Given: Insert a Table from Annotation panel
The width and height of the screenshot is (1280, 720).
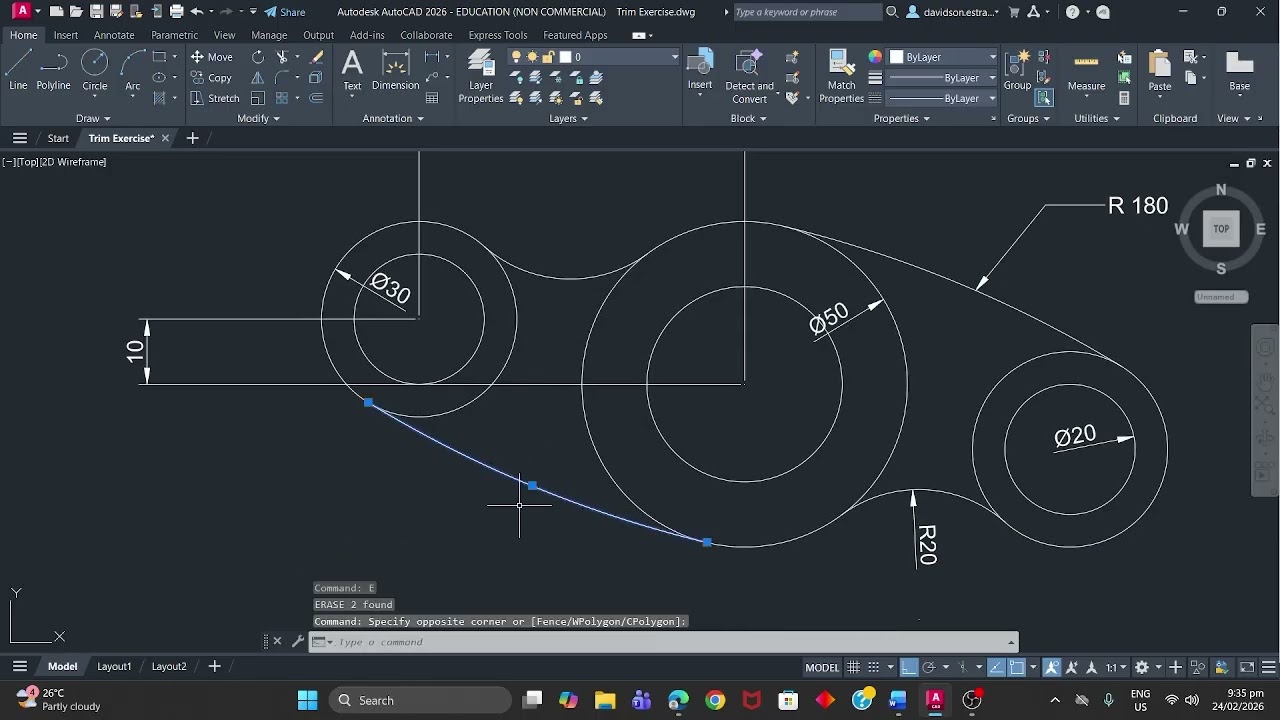Looking at the screenshot, I should 432,98.
